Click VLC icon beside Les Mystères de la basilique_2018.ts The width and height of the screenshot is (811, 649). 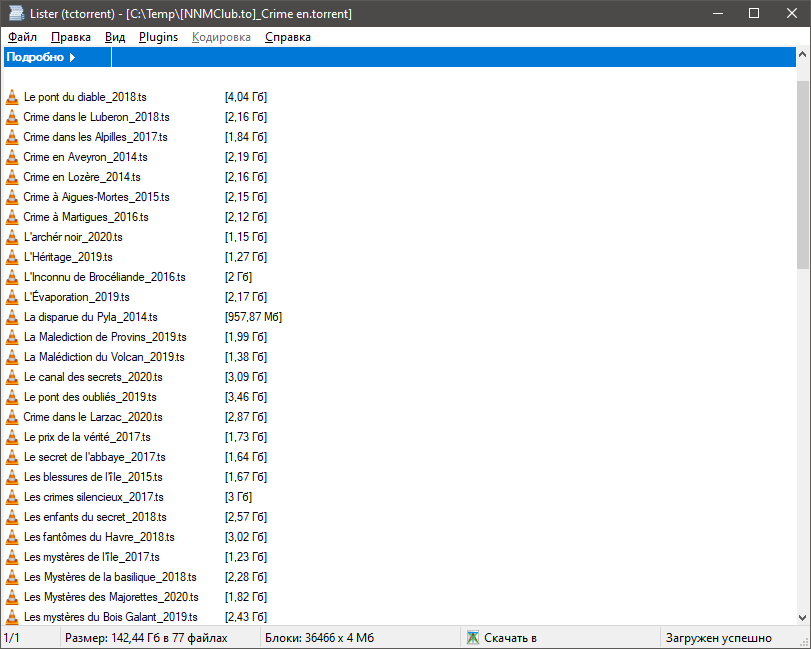click(12, 577)
